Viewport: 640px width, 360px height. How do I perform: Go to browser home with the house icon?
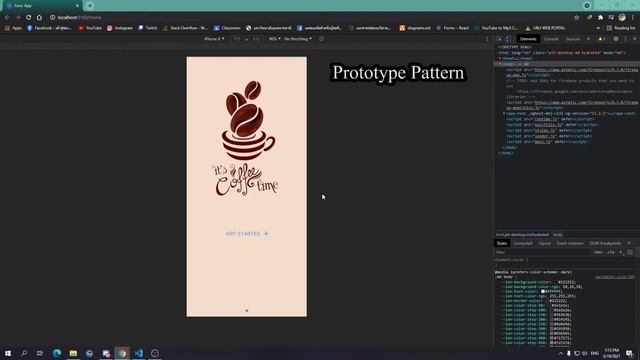39,18
